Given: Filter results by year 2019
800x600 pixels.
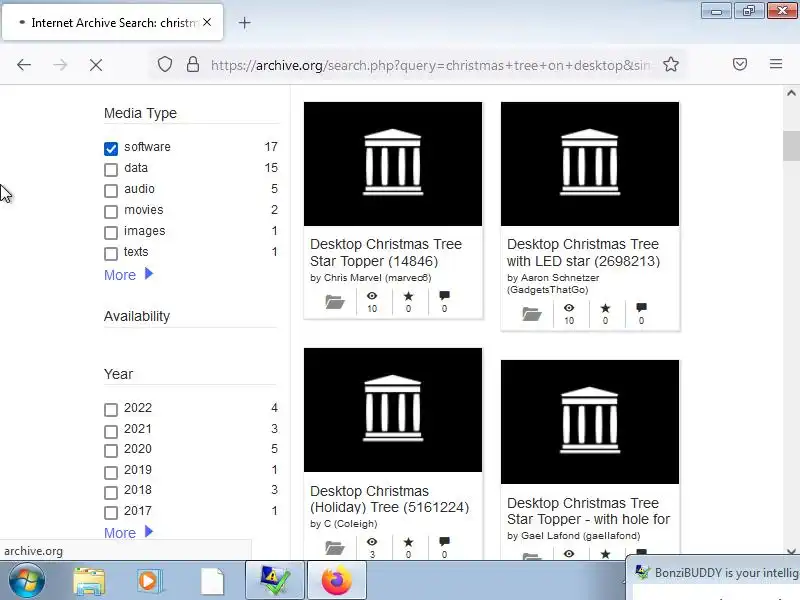Looking at the screenshot, I should (x=111, y=472).
